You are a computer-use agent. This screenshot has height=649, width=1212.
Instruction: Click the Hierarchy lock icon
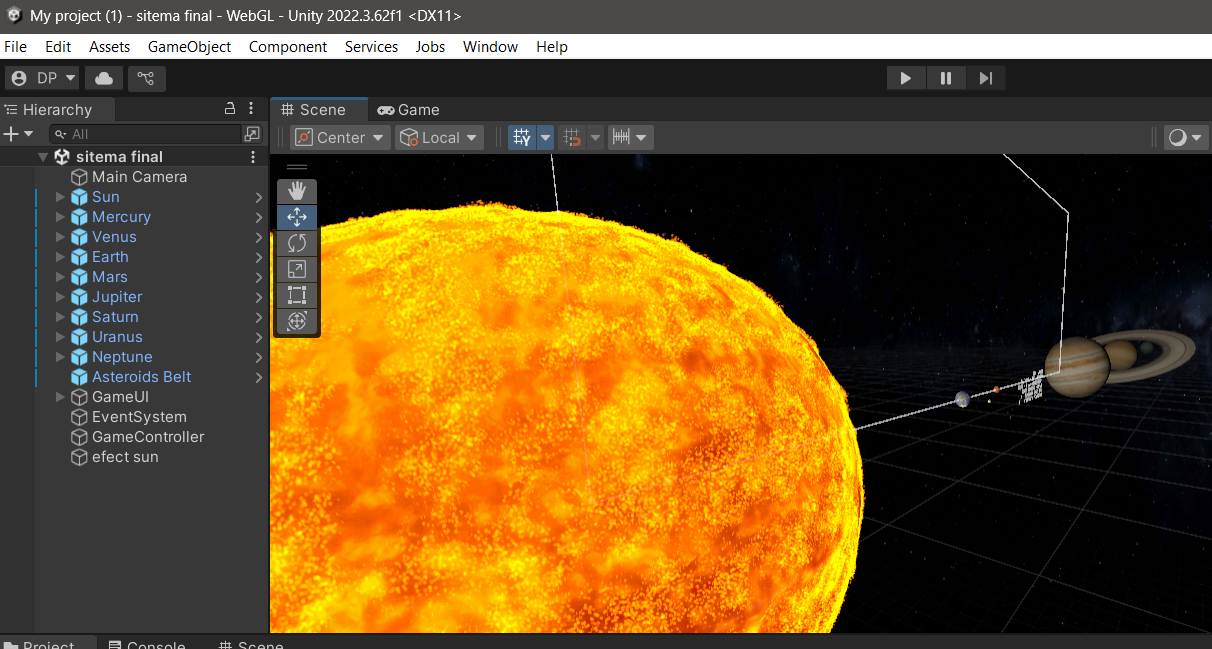pyautogui.click(x=230, y=109)
